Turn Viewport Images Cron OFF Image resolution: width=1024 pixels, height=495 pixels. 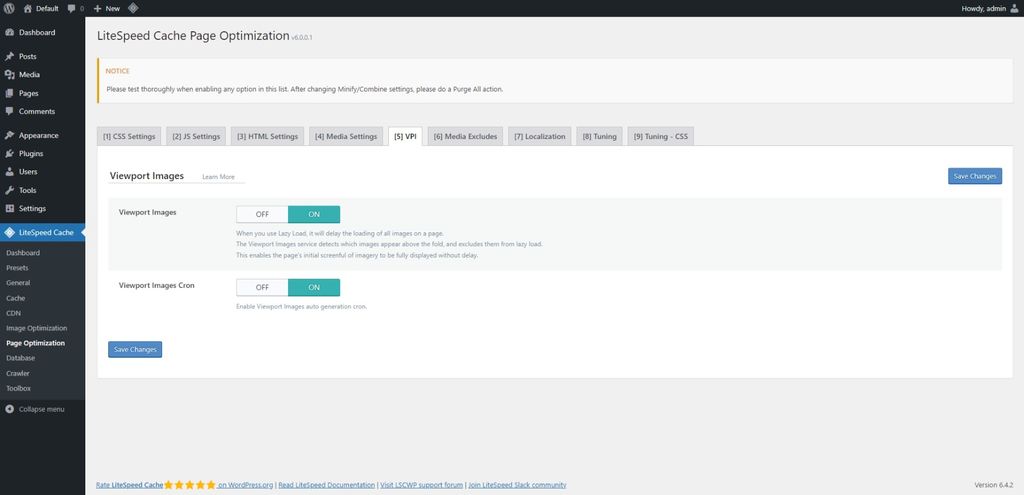click(262, 287)
